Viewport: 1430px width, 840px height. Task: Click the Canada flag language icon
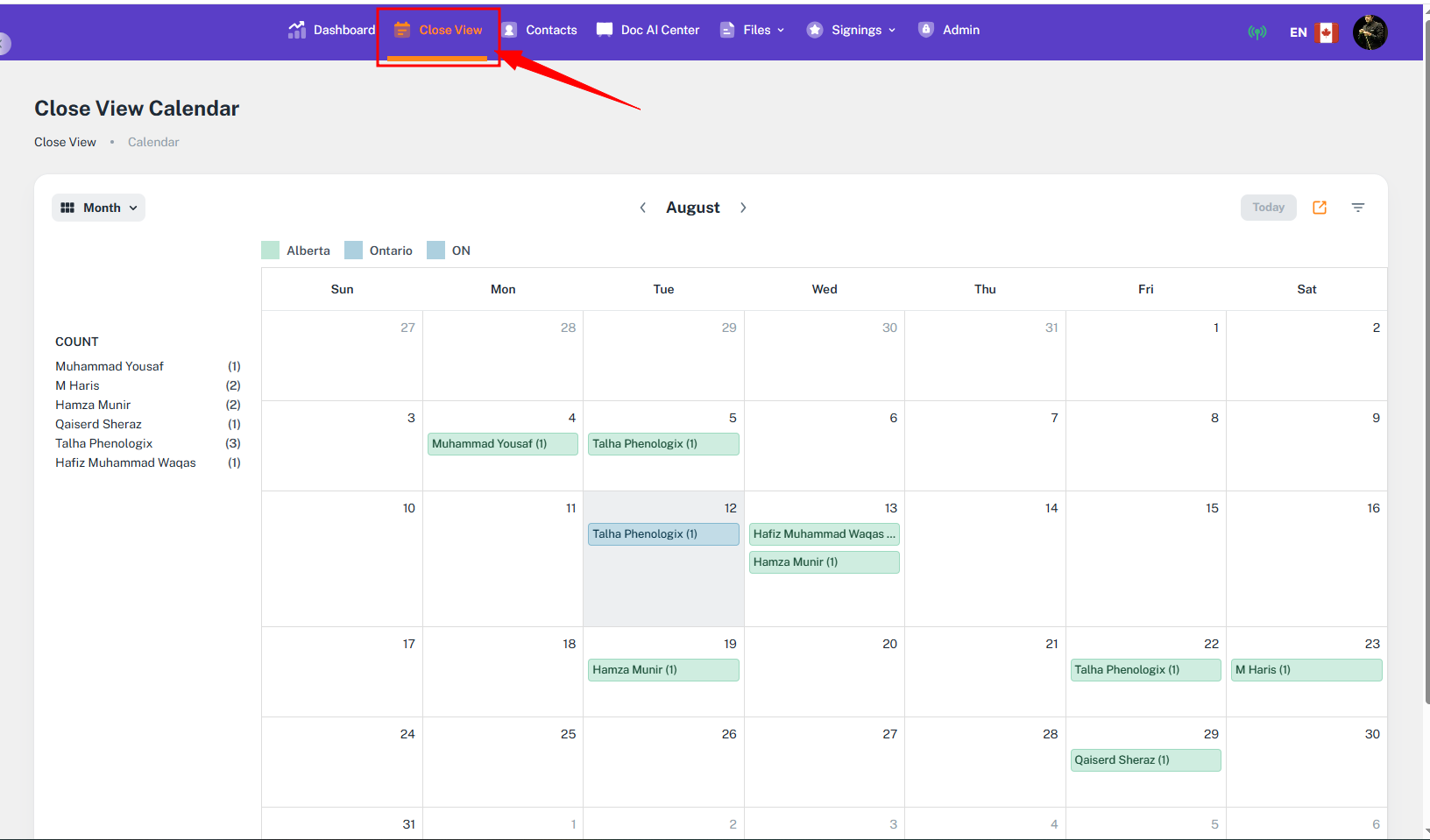(1326, 32)
